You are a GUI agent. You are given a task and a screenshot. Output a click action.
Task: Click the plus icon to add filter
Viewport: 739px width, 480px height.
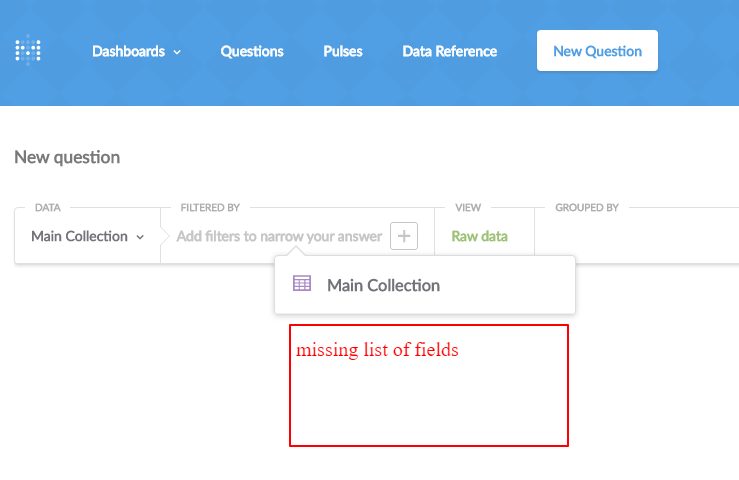404,236
